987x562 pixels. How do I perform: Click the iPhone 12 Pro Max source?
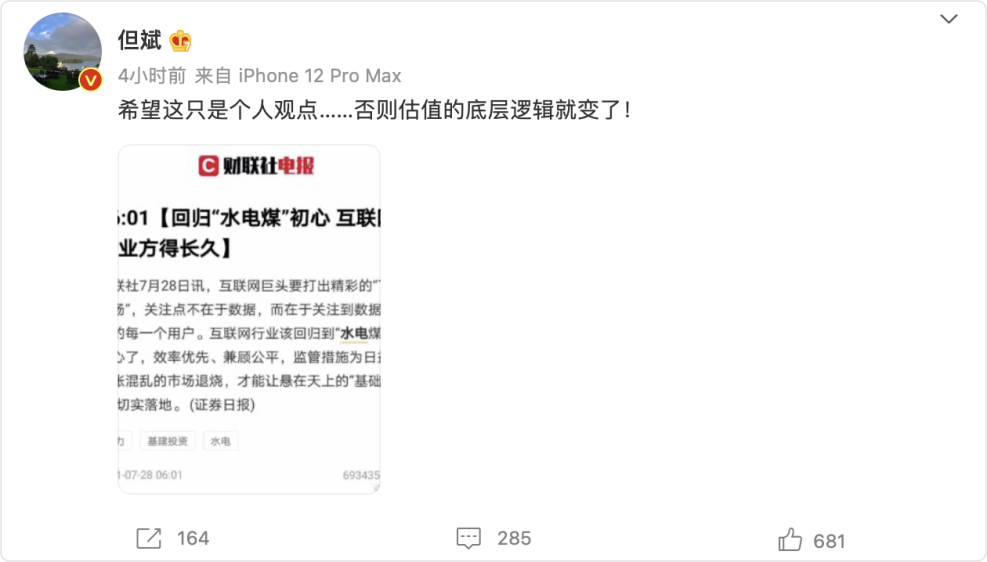coord(320,76)
